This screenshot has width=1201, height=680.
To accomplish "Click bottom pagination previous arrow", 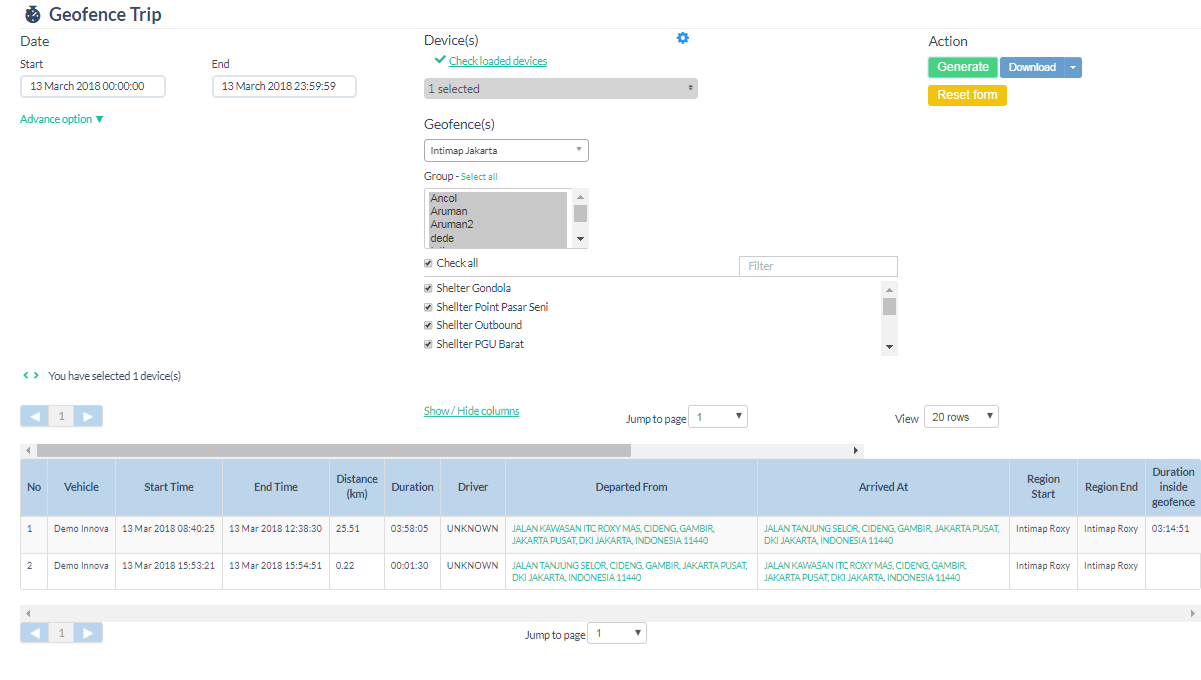I will 35,633.
